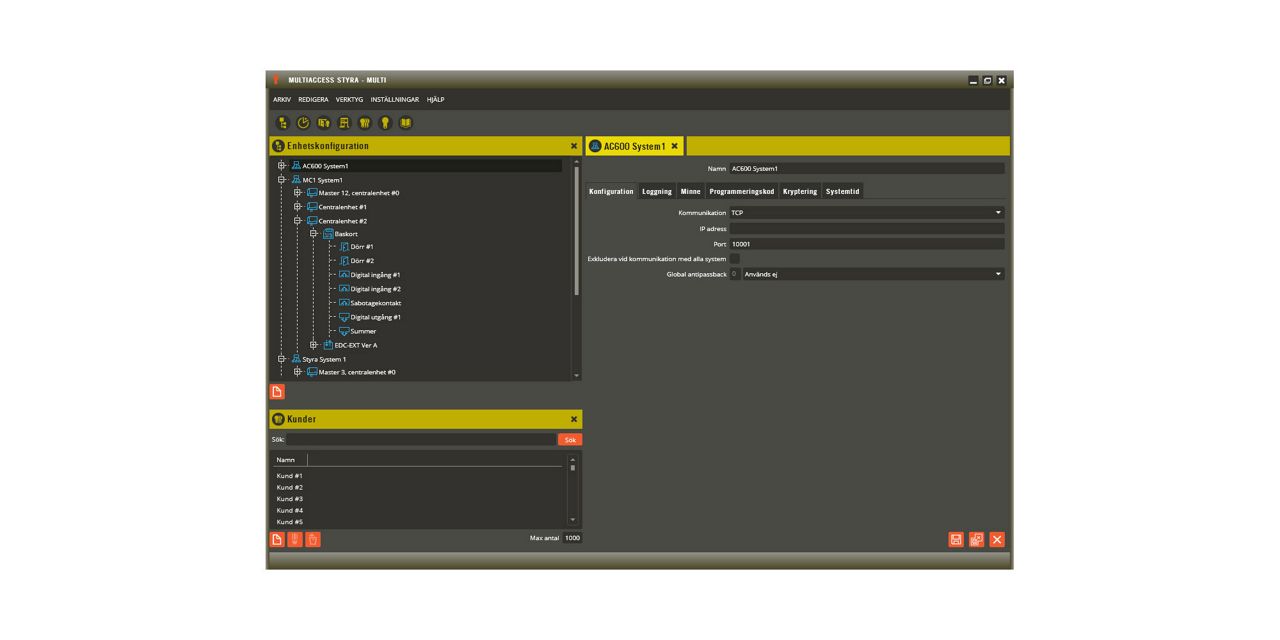Collapse the Centralenhet #2 tree node
This screenshot has height=640, width=1280.
(298, 221)
